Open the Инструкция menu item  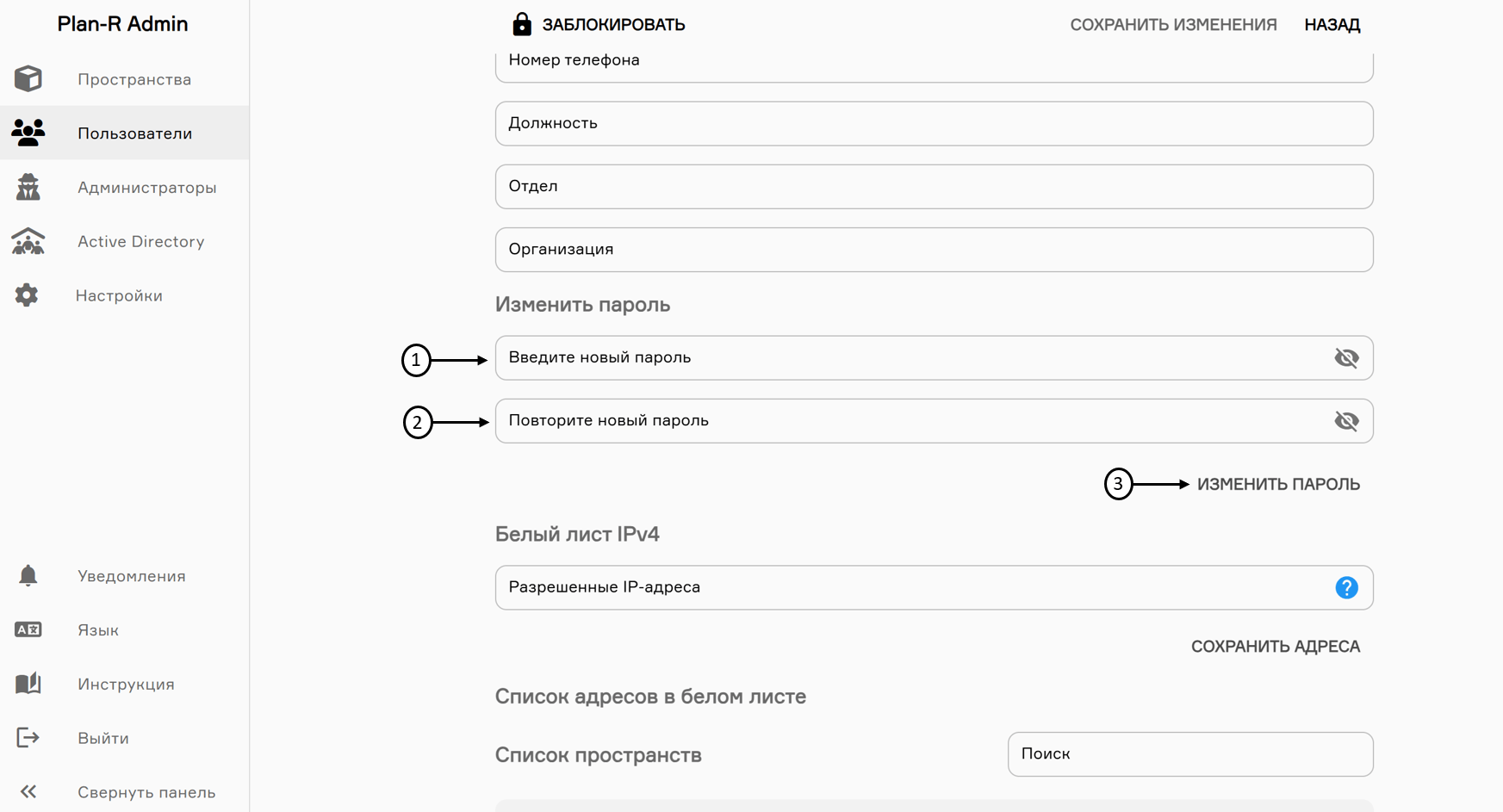tap(126, 684)
